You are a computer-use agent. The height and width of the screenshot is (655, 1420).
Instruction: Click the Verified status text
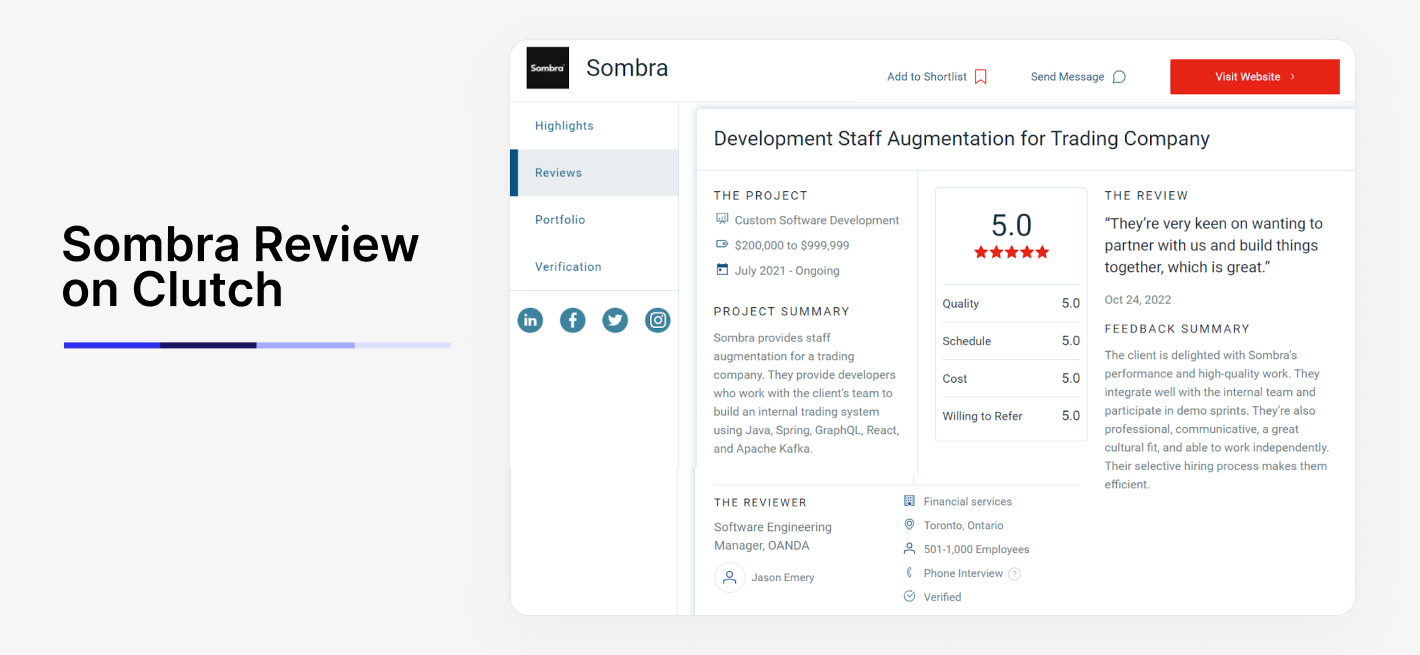(x=943, y=598)
